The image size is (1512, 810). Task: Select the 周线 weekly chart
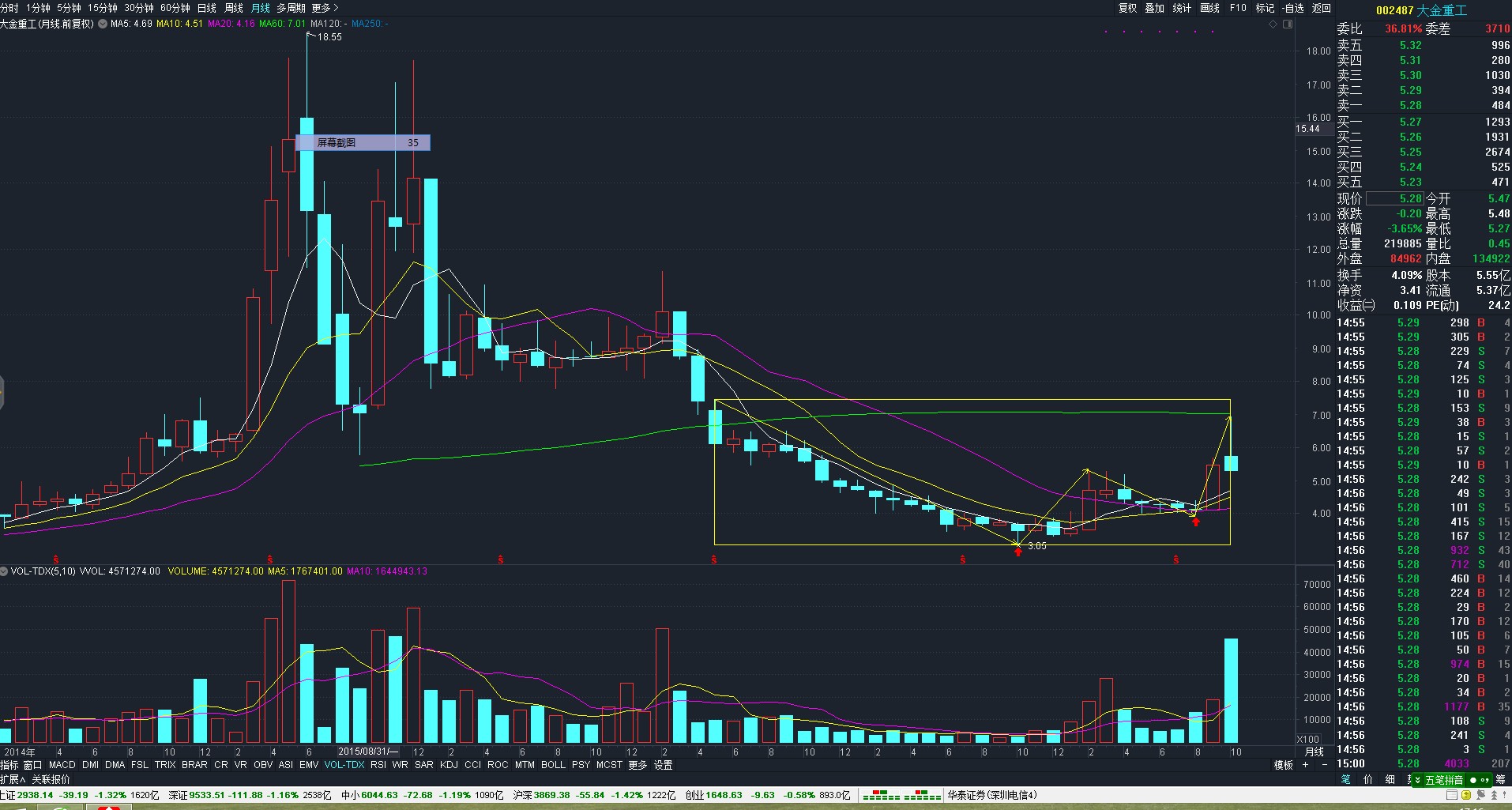click(x=234, y=8)
